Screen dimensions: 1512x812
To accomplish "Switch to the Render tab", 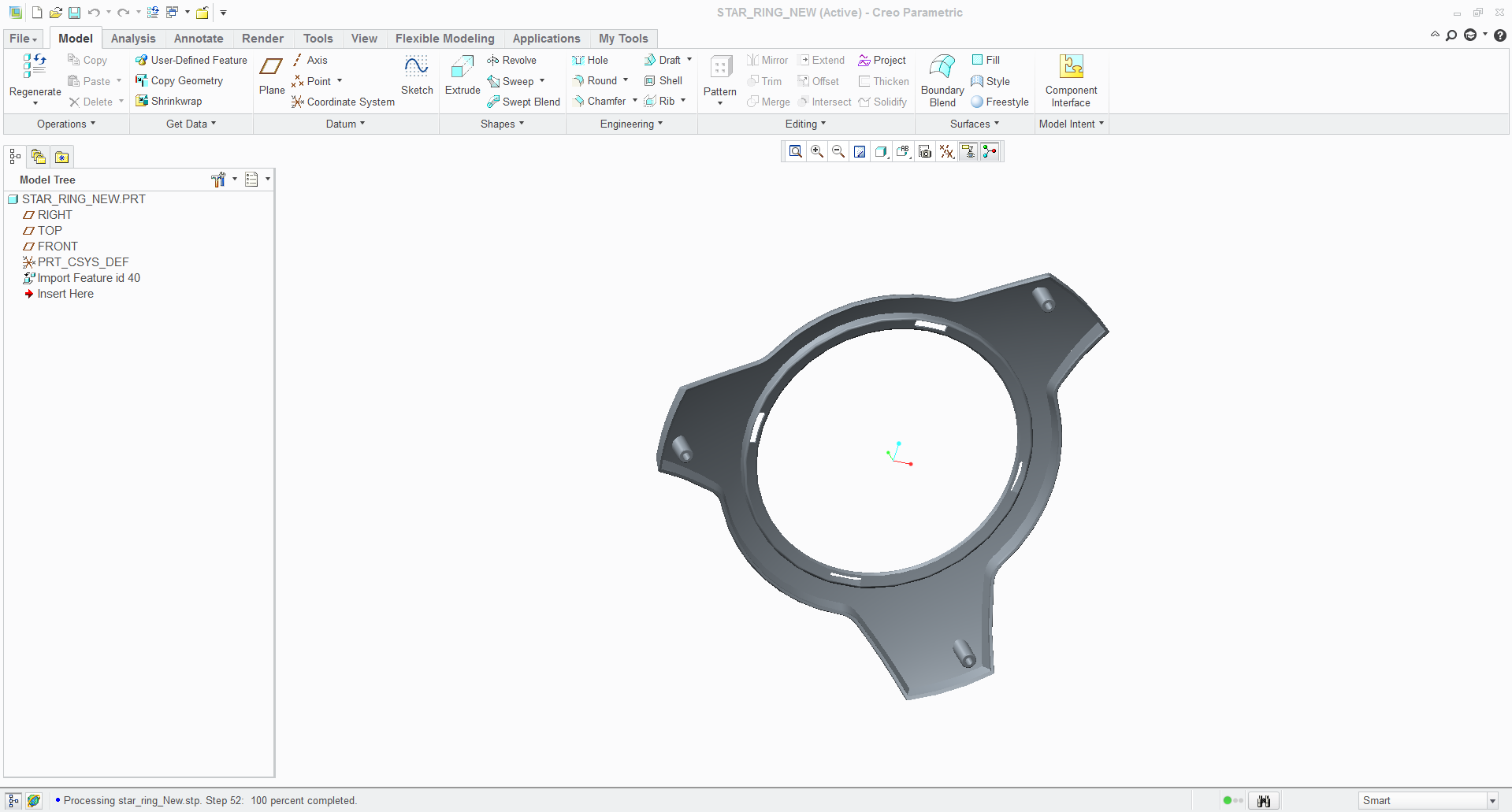I will [262, 39].
